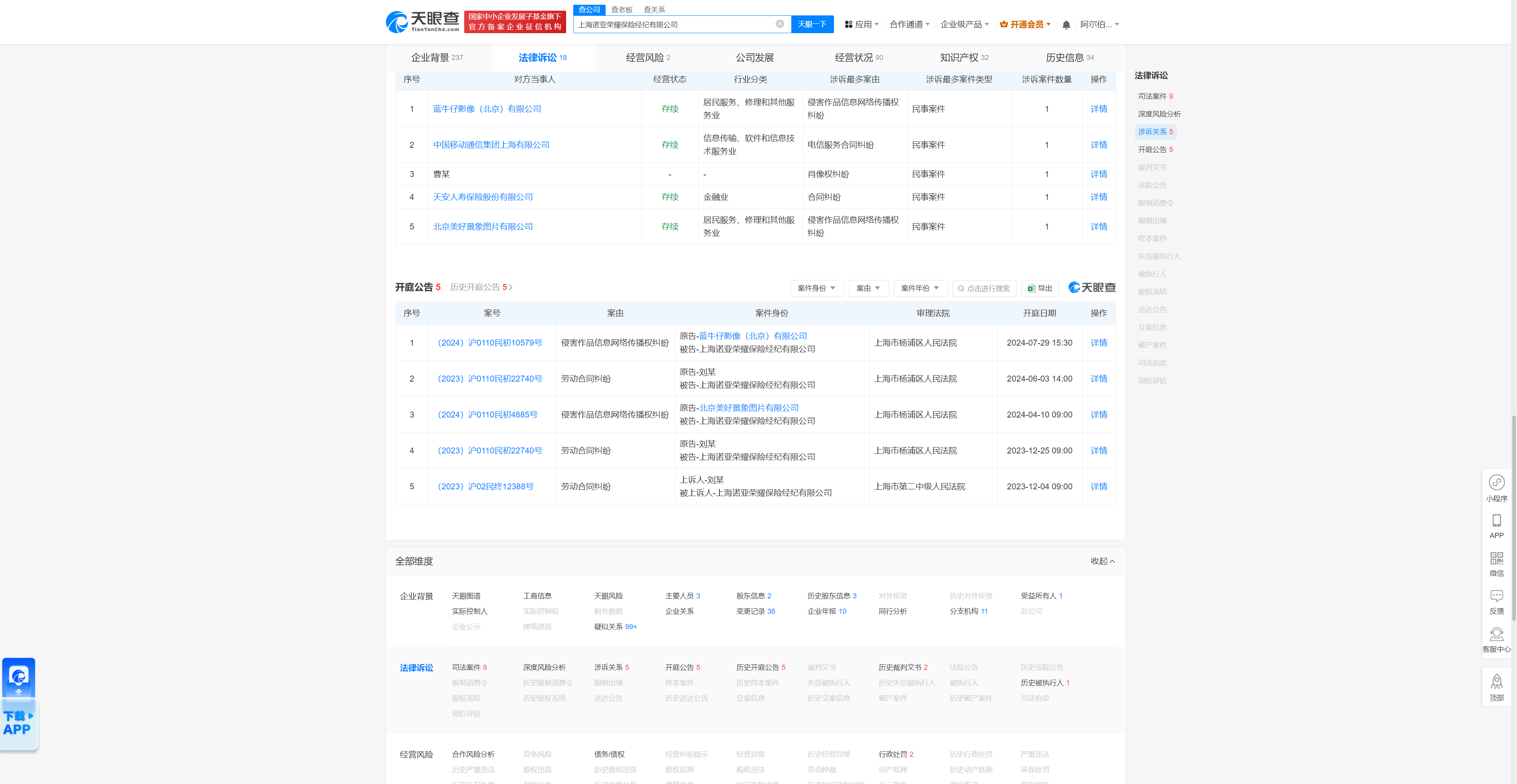Open 开通会员 membership menu
This screenshot has height=784, width=1517.
(x=1025, y=24)
